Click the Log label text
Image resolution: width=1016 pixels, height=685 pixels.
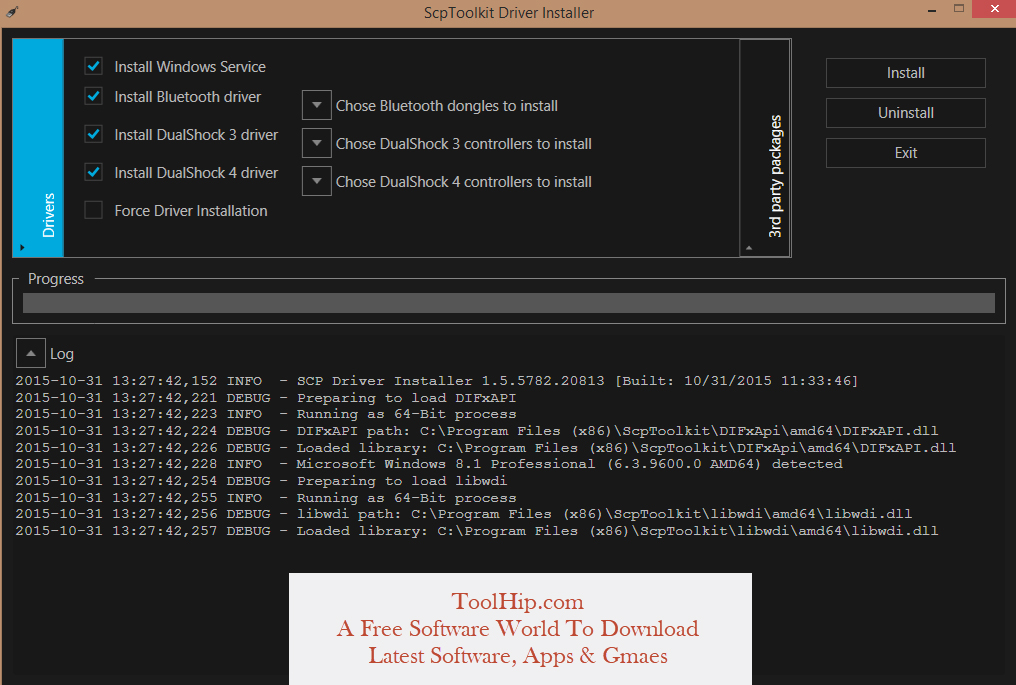pos(62,354)
